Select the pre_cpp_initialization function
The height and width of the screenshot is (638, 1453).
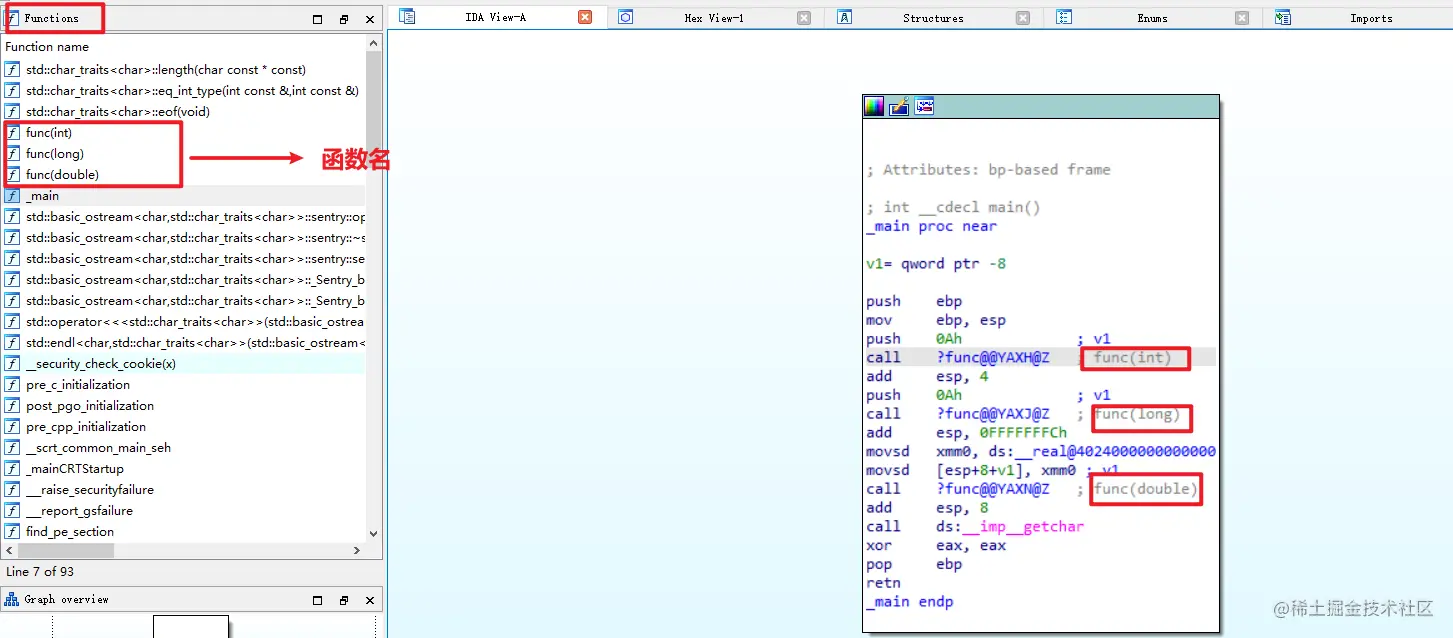(x=184, y=427)
